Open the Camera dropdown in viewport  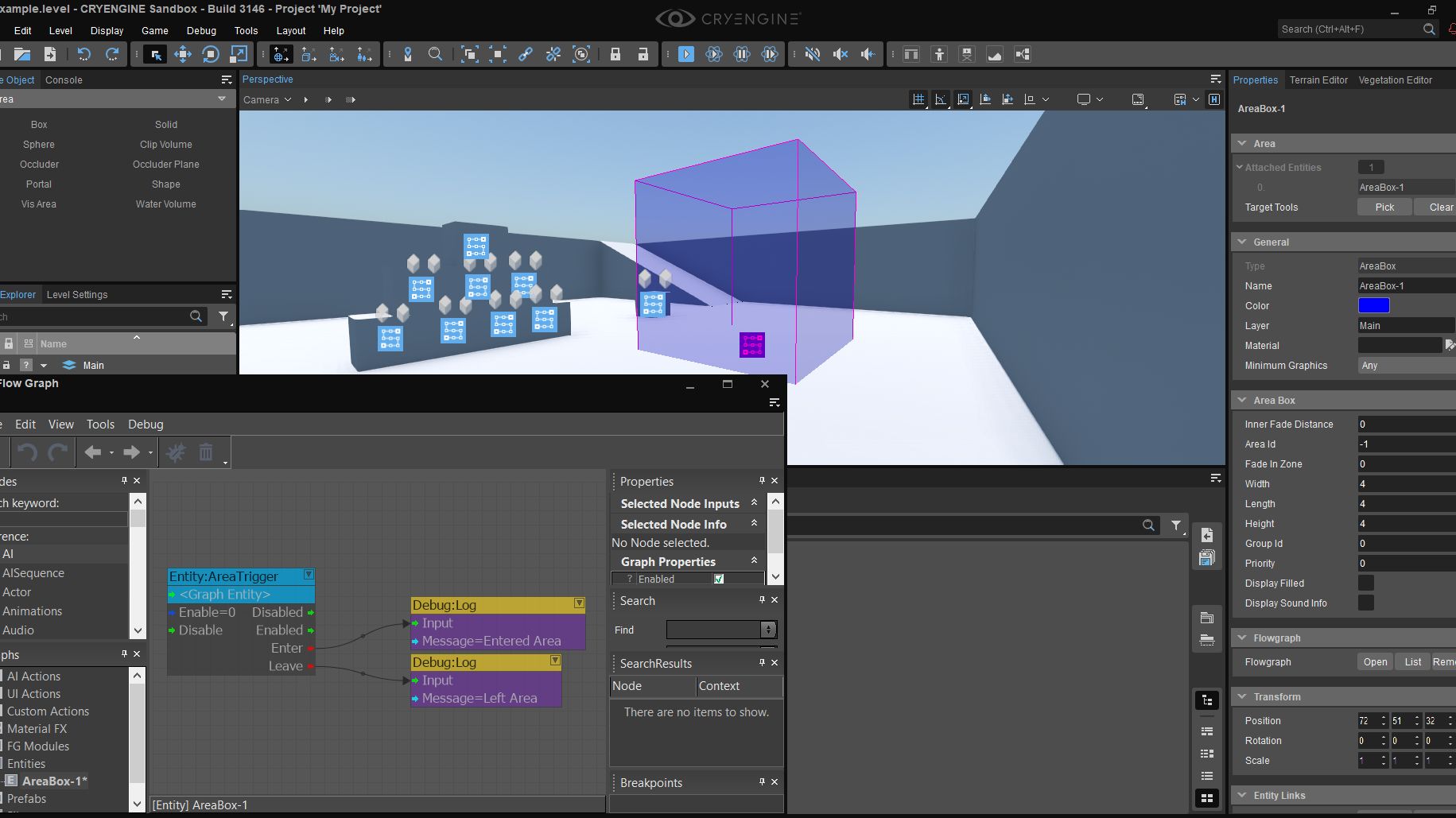pos(267,99)
